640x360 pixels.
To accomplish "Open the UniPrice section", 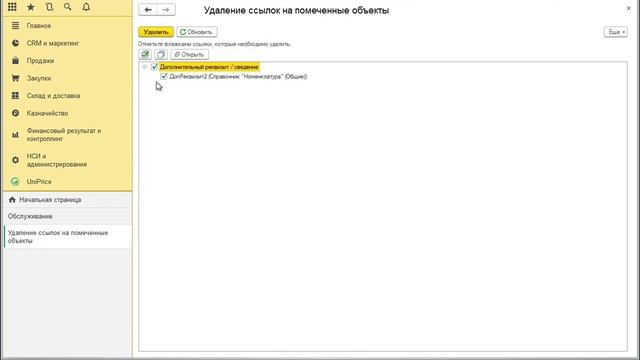I will 39,182.
